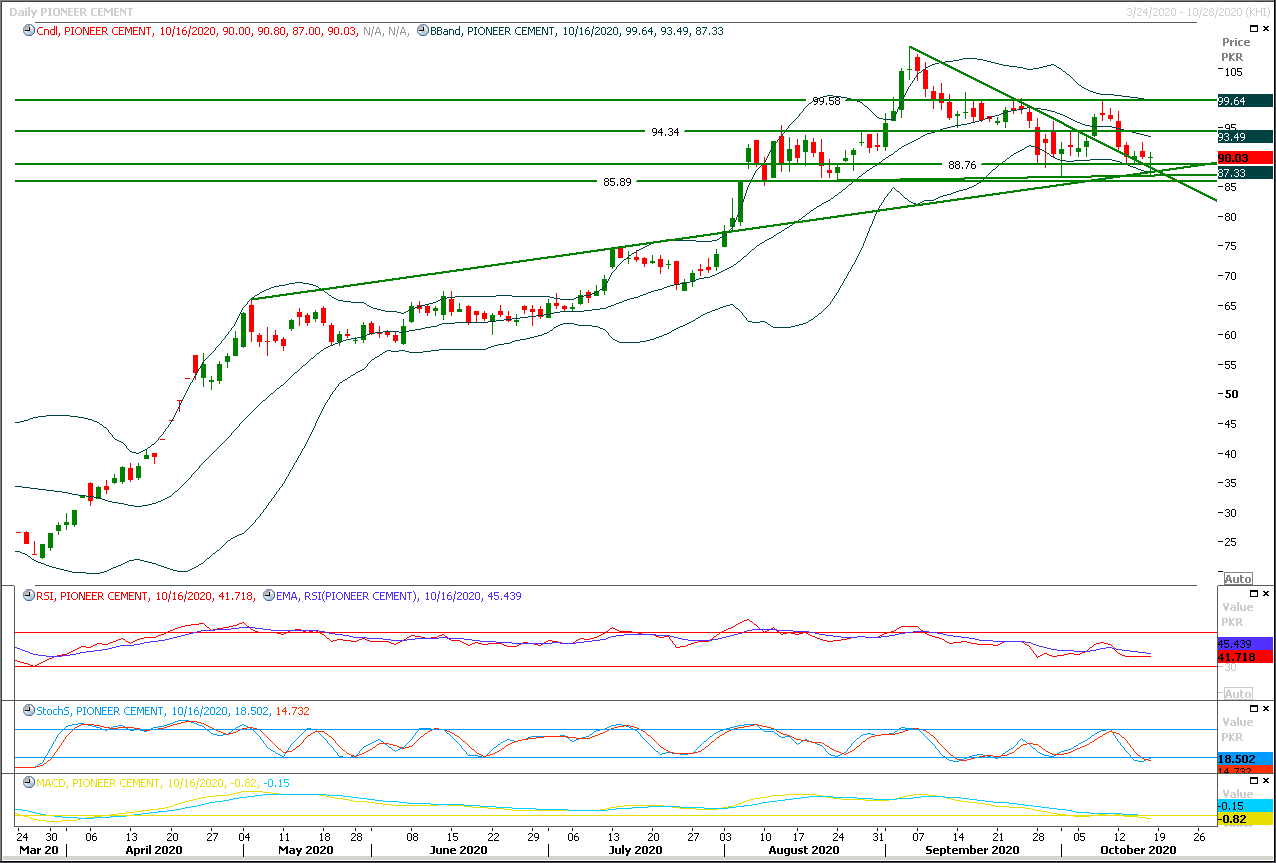Click the BBand indicator legend icon
This screenshot has height=863, width=1276.
point(422,31)
